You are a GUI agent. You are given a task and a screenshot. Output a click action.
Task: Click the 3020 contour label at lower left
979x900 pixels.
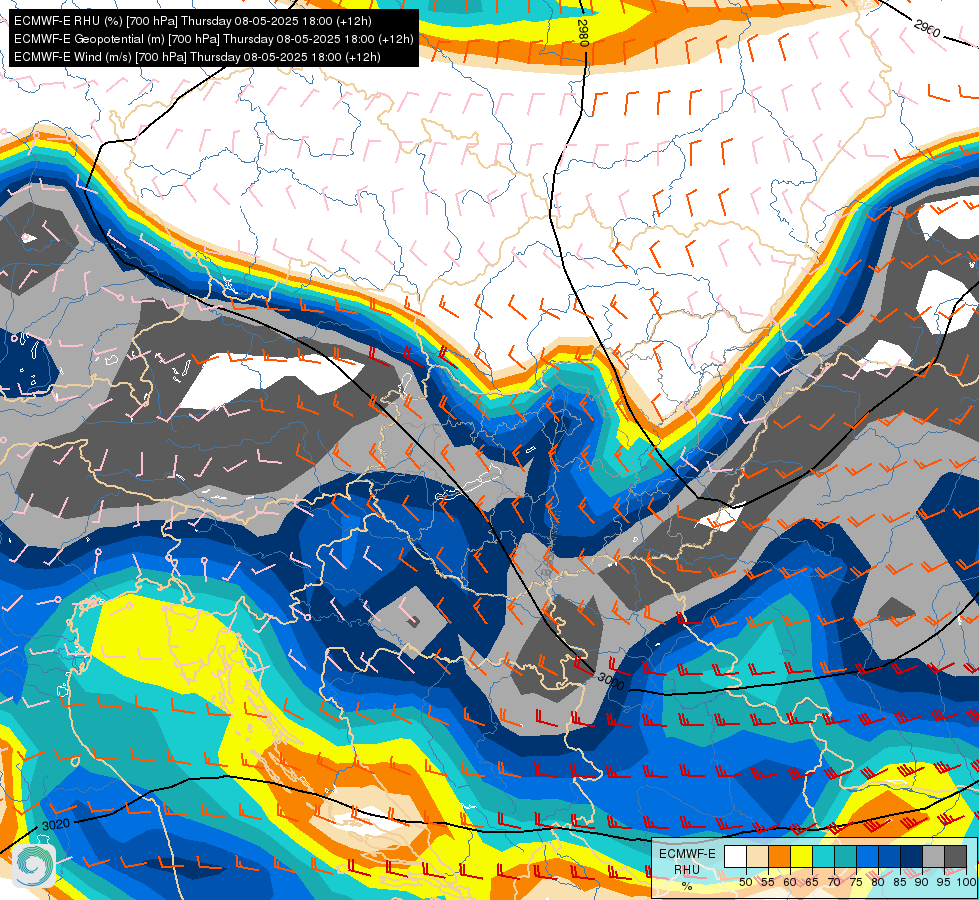pos(56,825)
